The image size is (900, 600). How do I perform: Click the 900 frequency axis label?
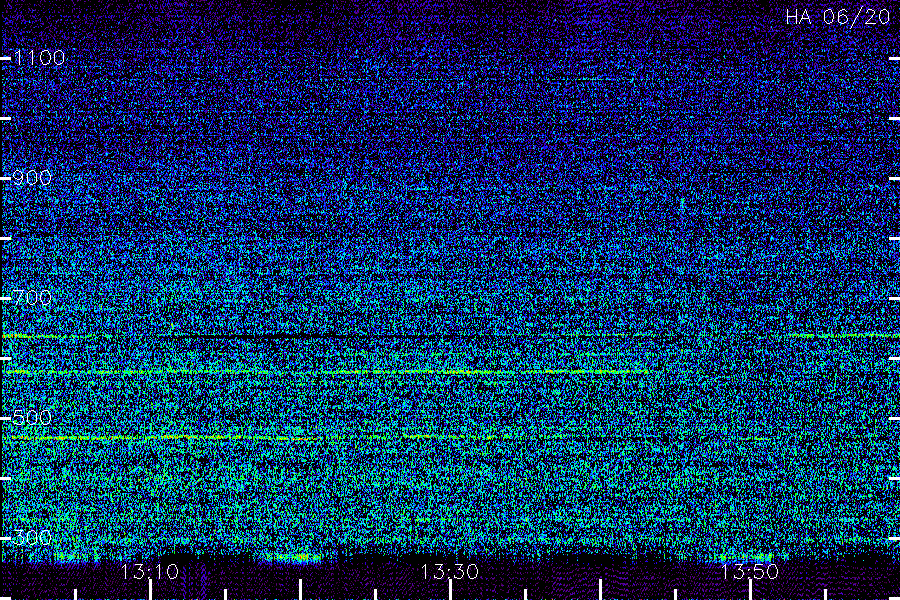point(32,177)
